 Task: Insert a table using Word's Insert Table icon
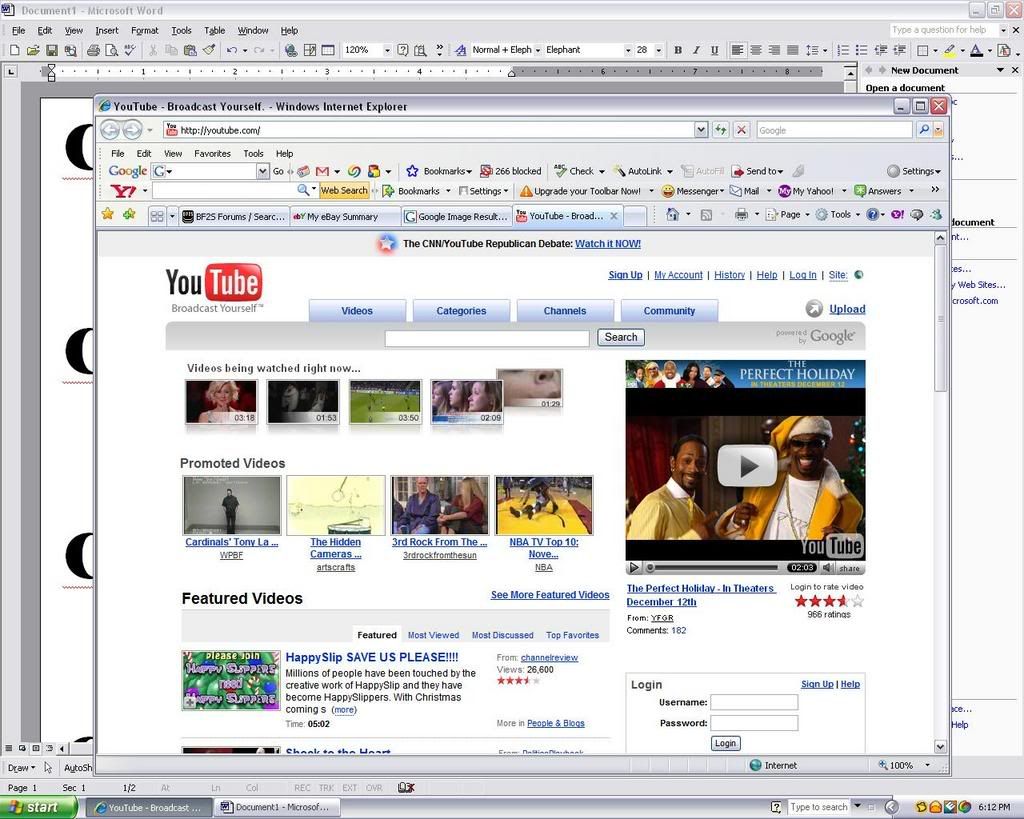328,50
